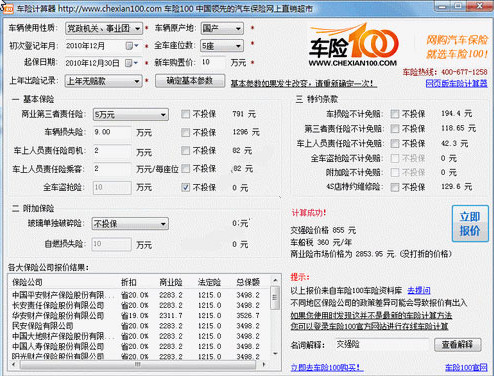Toggle 不投保 for 第三者责任险不计免赔
Image resolution: width=494 pixels, height=376 pixels.
coord(395,129)
